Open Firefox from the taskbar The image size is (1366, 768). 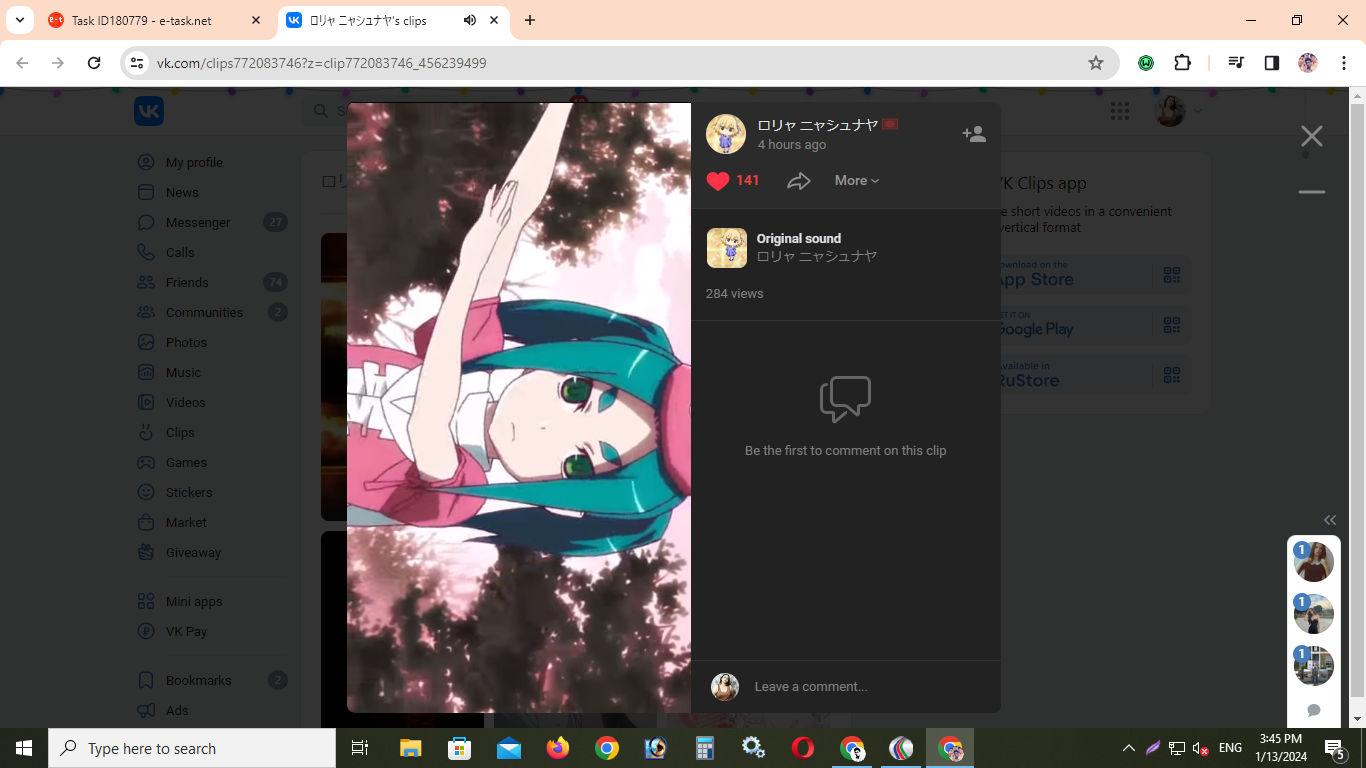click(558, 748)
